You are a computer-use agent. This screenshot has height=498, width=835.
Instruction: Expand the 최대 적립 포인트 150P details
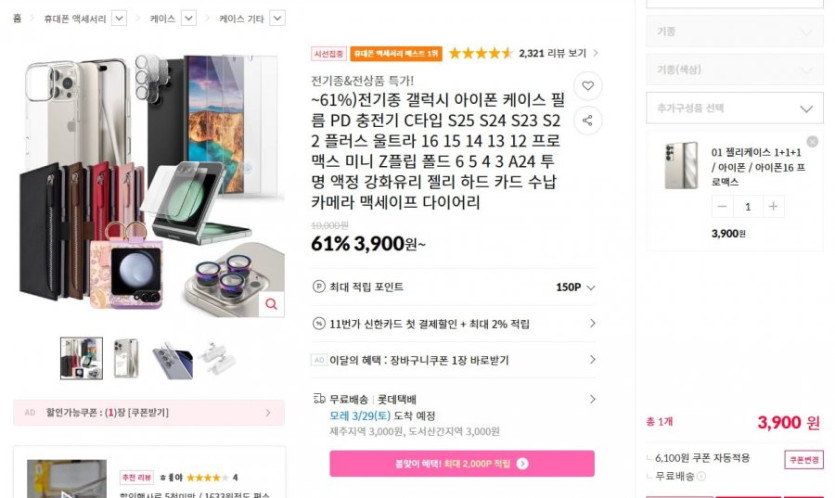coord(591,287)
